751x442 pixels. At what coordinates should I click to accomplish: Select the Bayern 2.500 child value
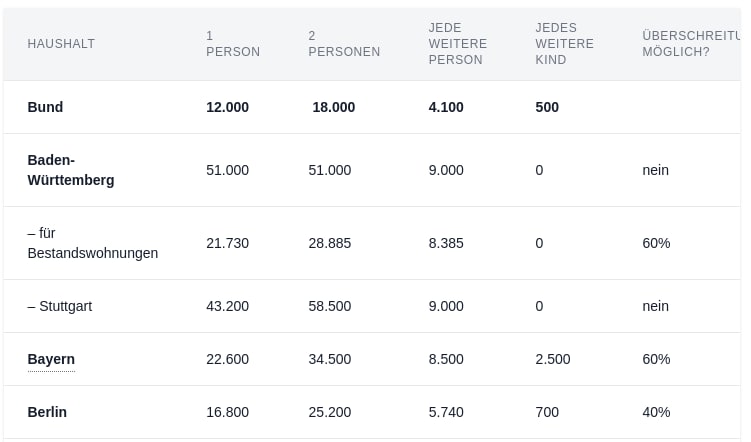tap(553, 359)
